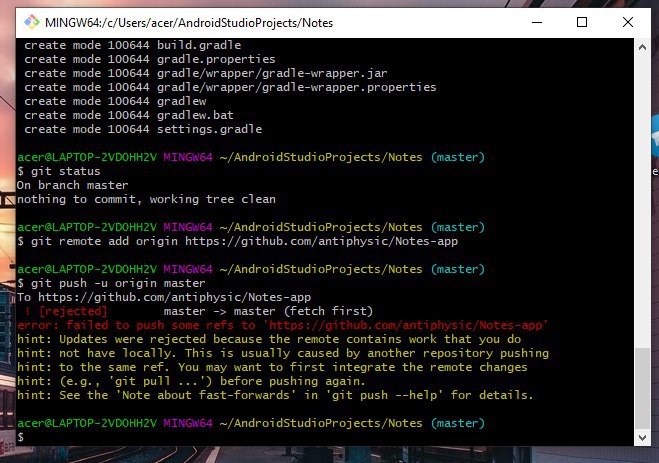The image size is (659, 463).
Task: Click the 'On branch master' output line
Action: click(73, 185)
